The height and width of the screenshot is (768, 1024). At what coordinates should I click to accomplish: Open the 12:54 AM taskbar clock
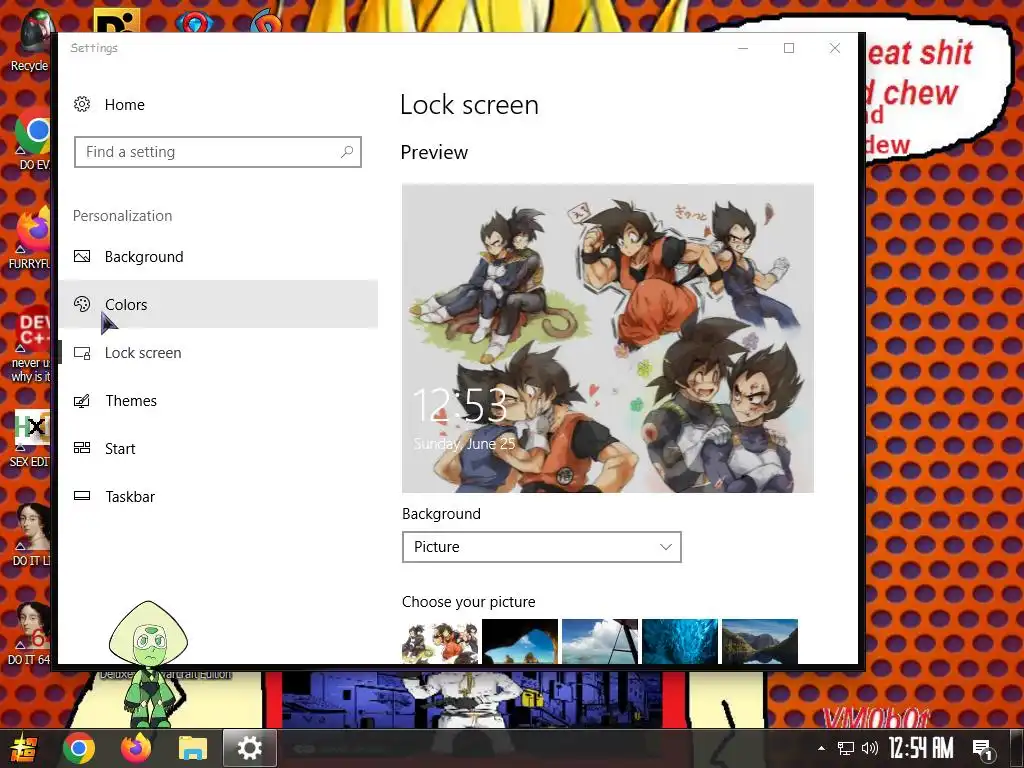(921, 748)
